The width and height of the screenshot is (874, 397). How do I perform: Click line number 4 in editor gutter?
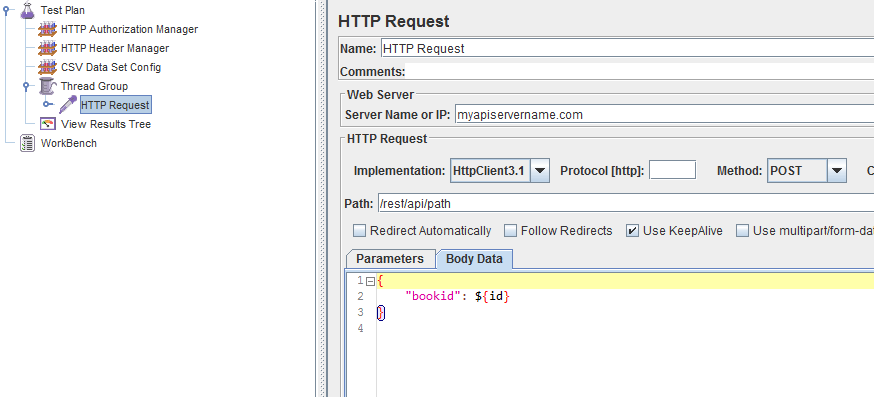(360, 328)
